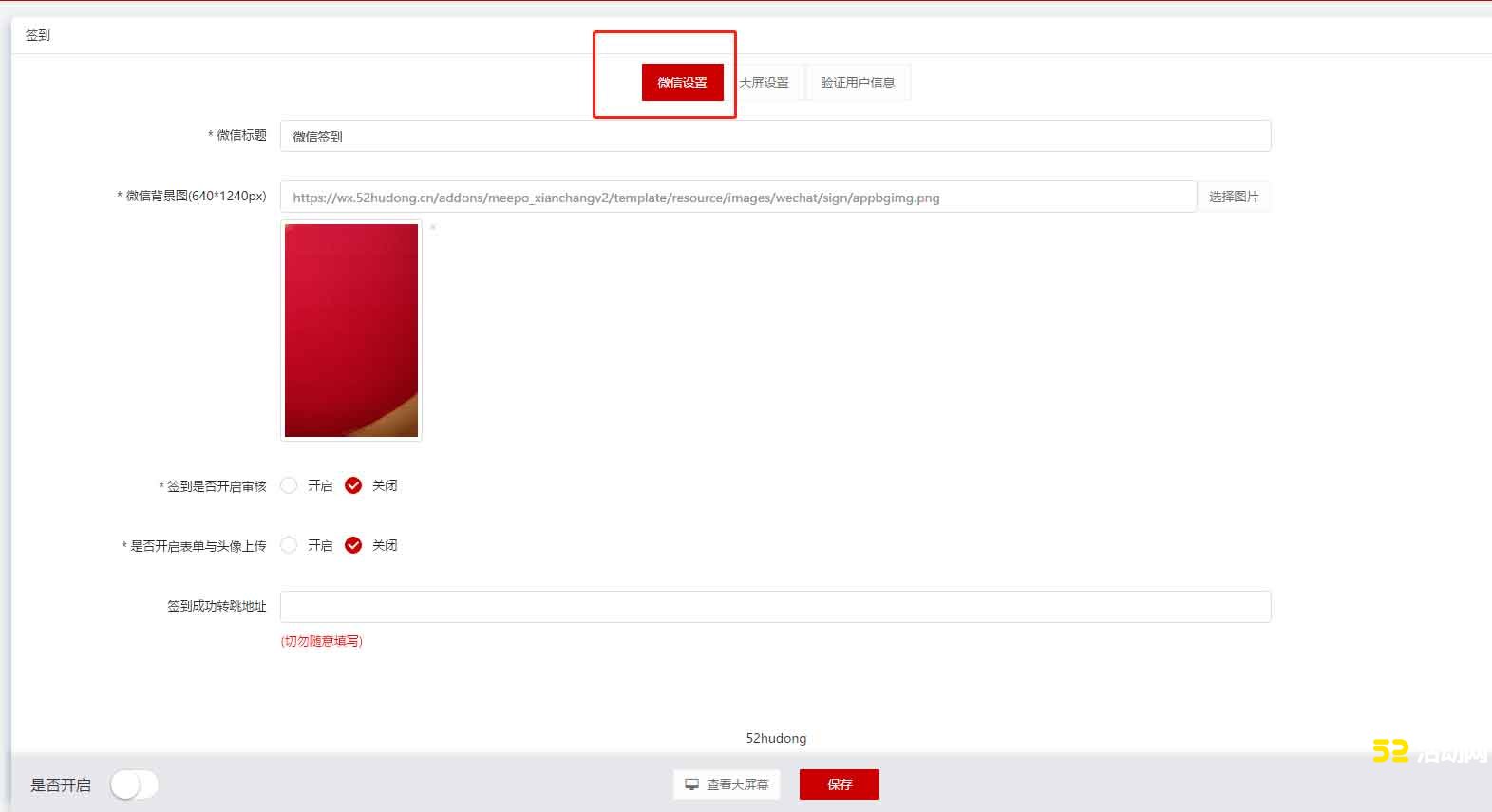Remove the background image via small x
The image size is (1492, 812).
point(433,228)
